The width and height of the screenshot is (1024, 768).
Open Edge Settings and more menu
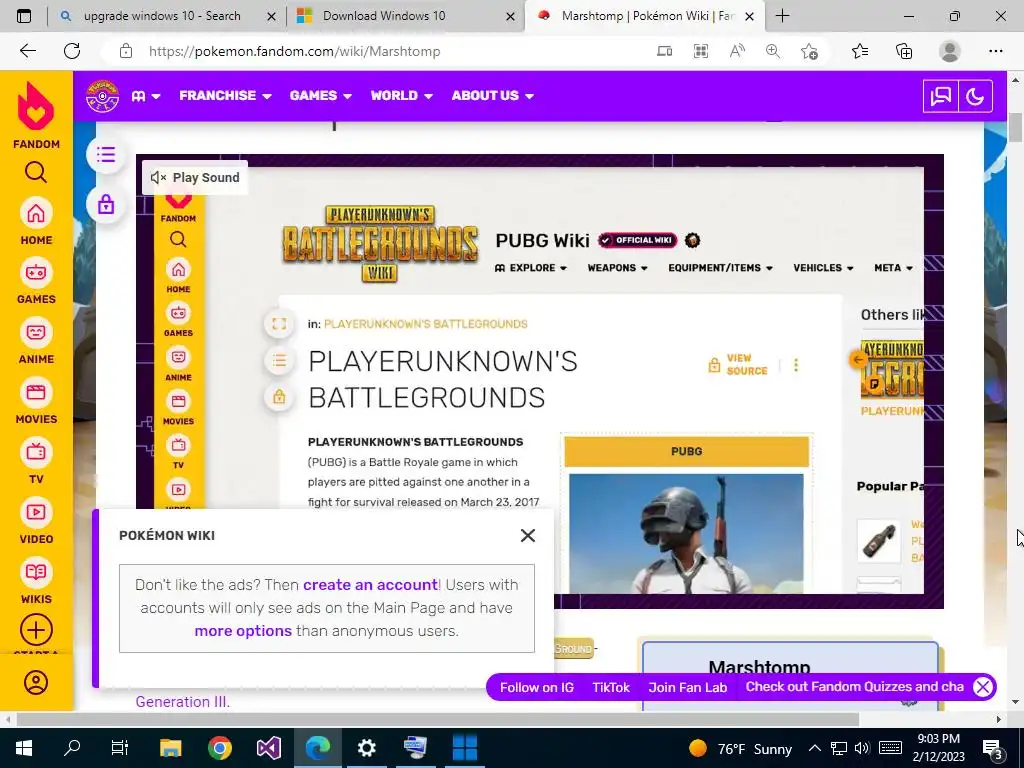[995, 51]
